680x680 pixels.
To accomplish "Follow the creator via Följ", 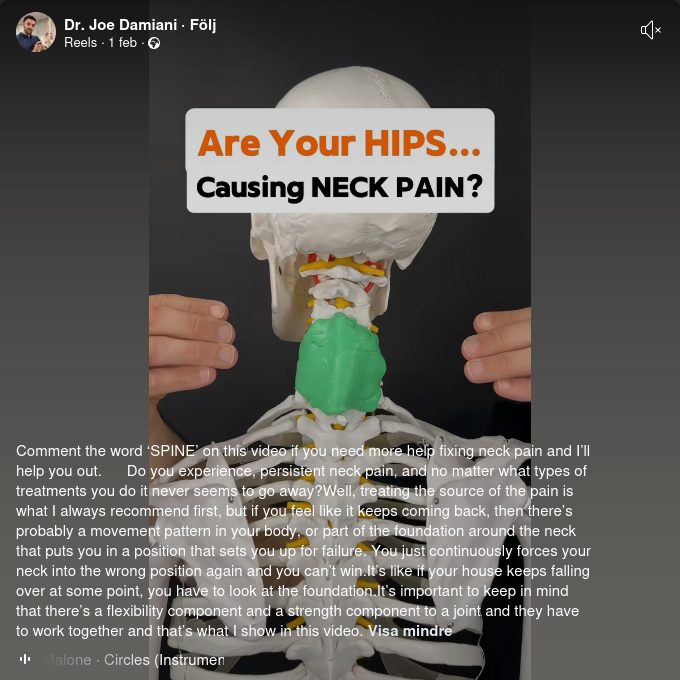I will [x=203, y=25].
